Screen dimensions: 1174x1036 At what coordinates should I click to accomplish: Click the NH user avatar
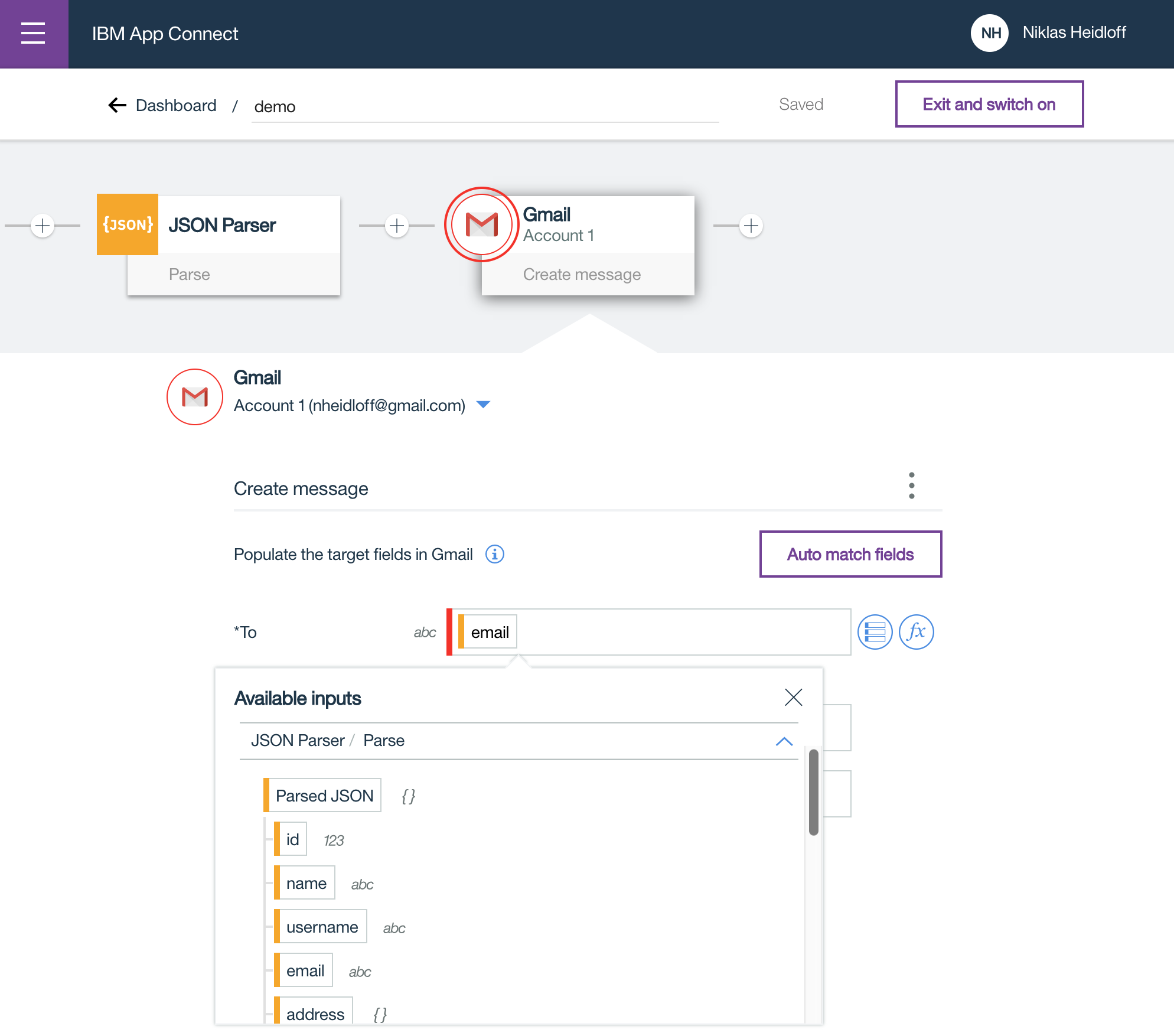tap(990, 33)
